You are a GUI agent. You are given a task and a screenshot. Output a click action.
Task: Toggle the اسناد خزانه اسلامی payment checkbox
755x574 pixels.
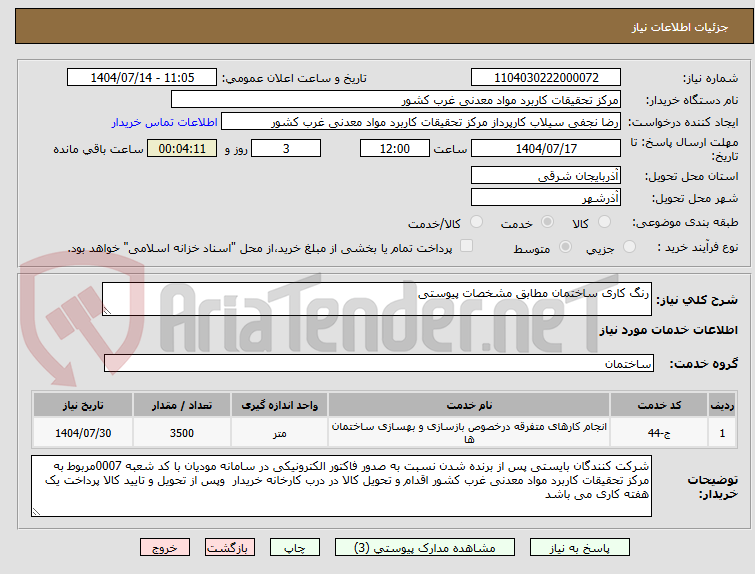click(466, 246)
